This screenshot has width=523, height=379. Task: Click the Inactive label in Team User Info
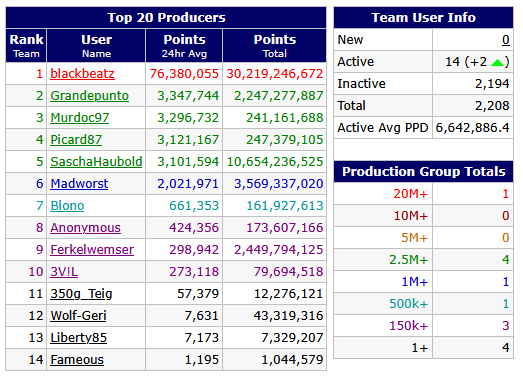(x=361, y=84)
